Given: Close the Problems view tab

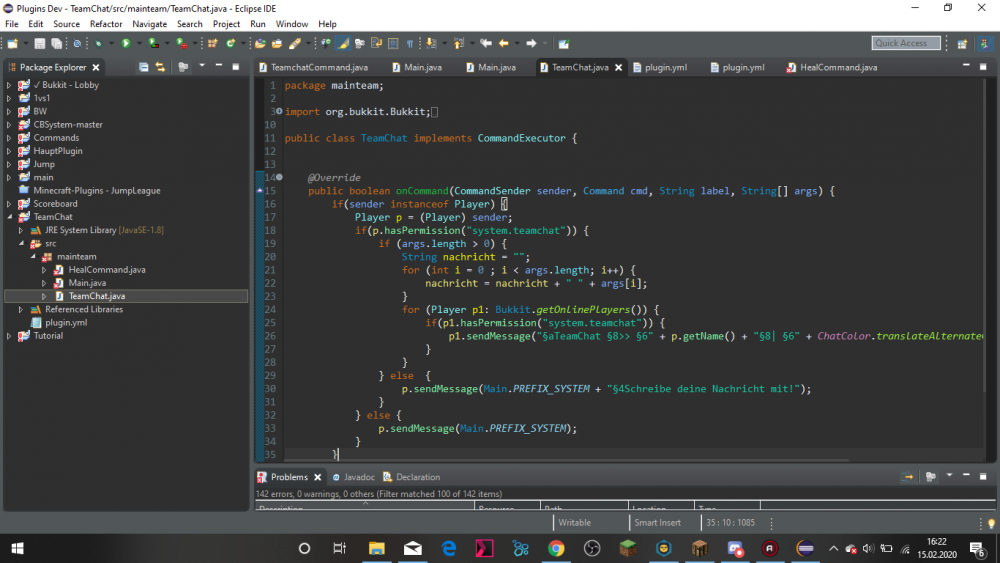Looking at the screenshot, I should pyautogui.click(x=318, y=477).
